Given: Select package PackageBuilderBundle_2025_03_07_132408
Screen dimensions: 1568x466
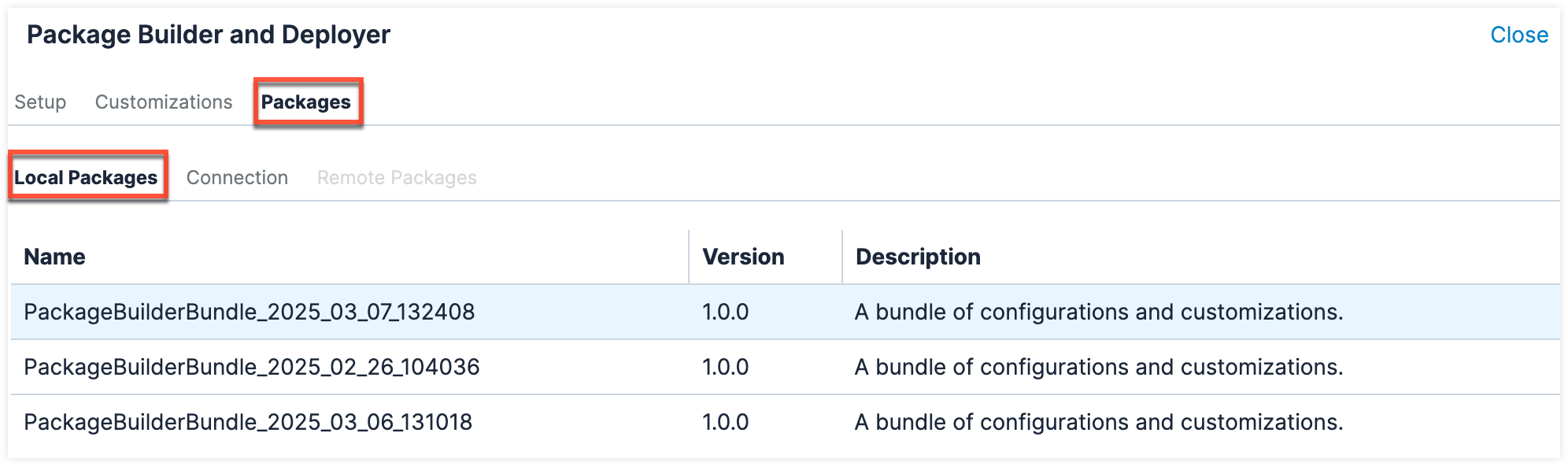Looking at the screenshot, I should point(249,312).
